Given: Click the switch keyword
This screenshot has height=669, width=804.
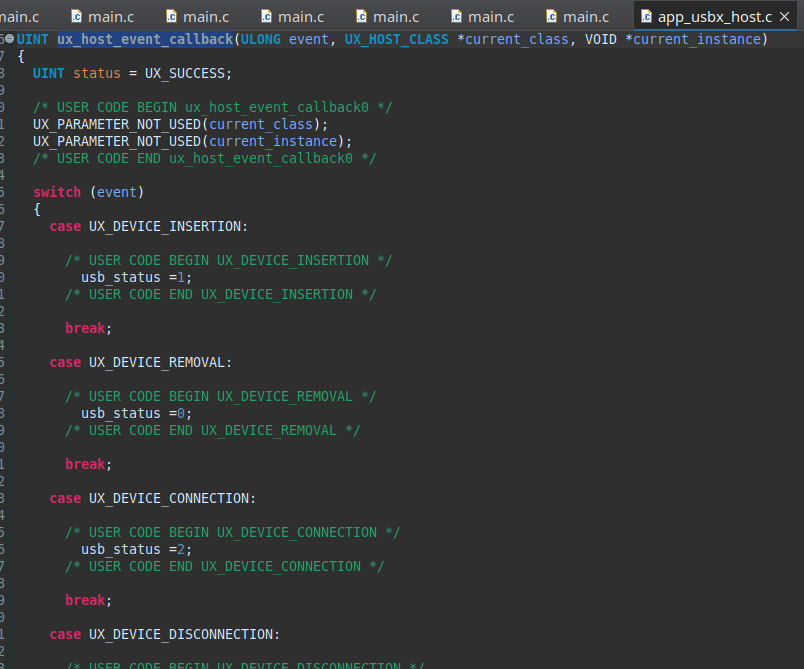Looking at the screenshot, I should tap(57, 192).
